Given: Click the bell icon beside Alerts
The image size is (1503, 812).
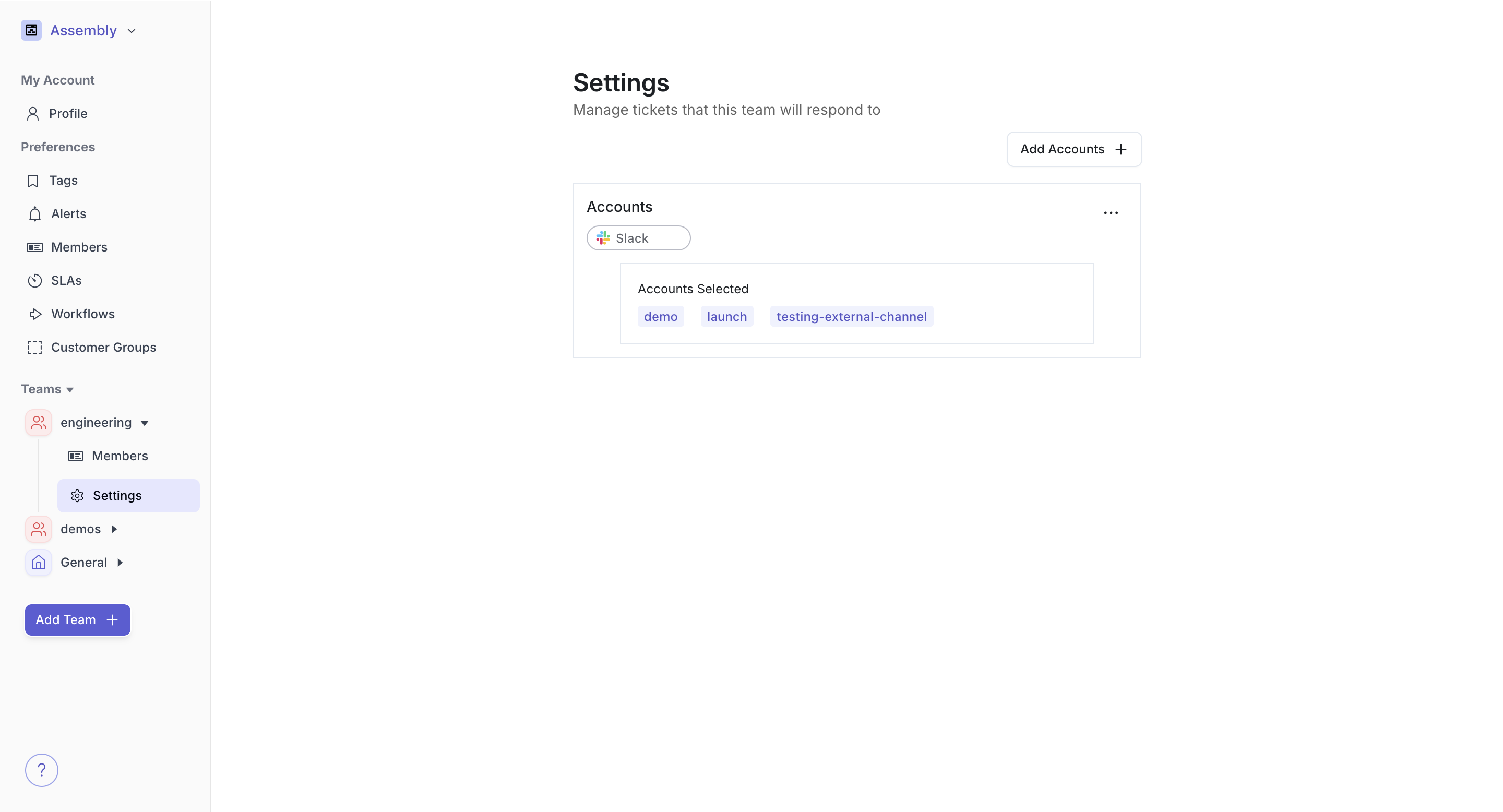Looking at the screenshot, I should (x=35, y=214).
